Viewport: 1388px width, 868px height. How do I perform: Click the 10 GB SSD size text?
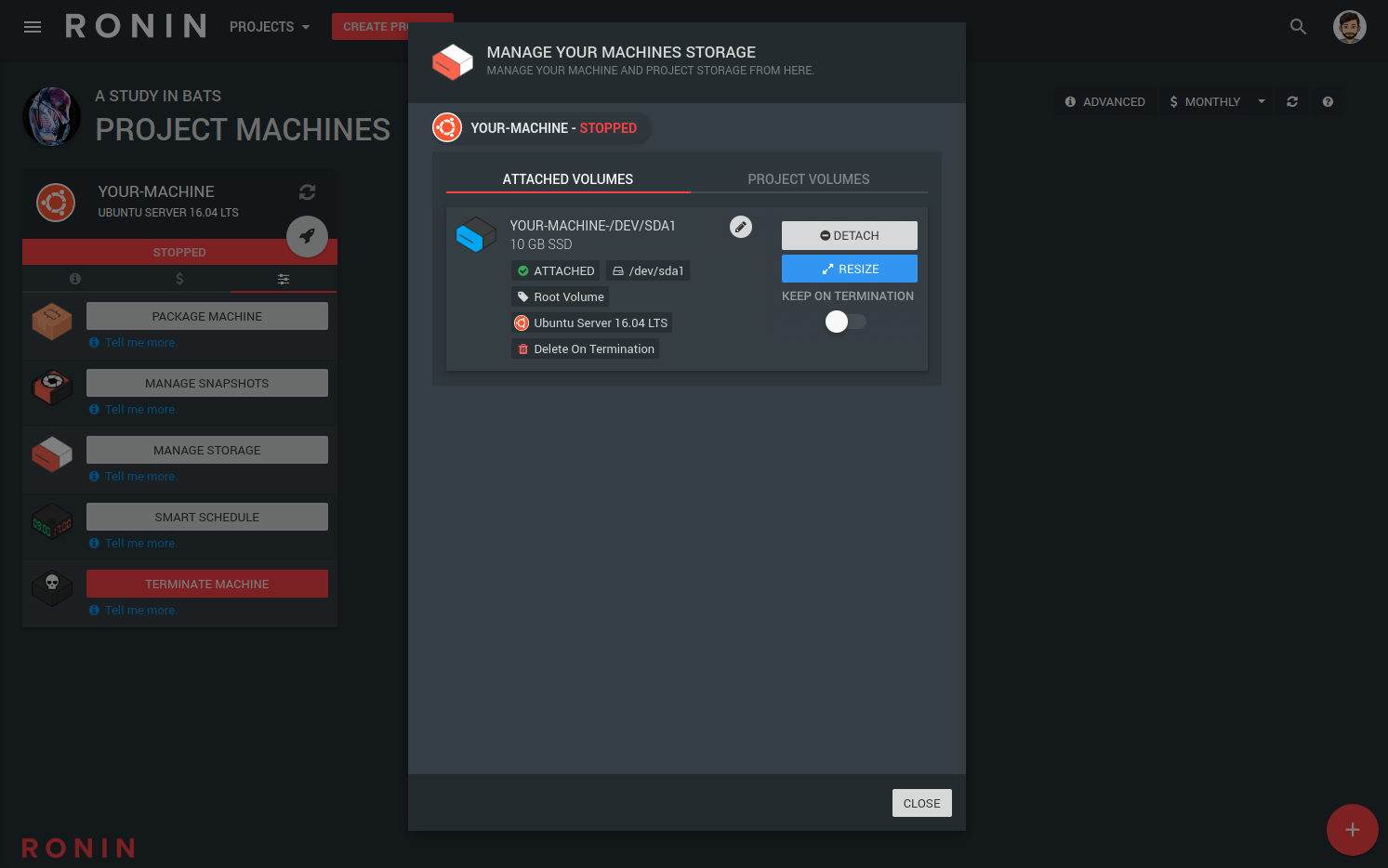[x=541, y=244]
